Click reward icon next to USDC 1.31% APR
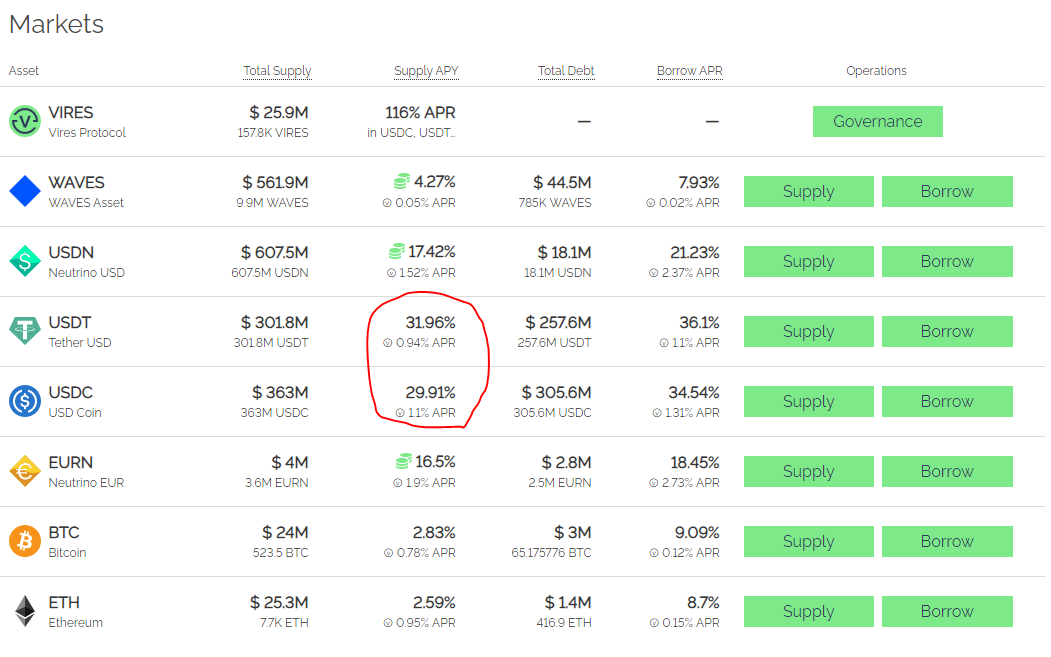 pos(657,413)
